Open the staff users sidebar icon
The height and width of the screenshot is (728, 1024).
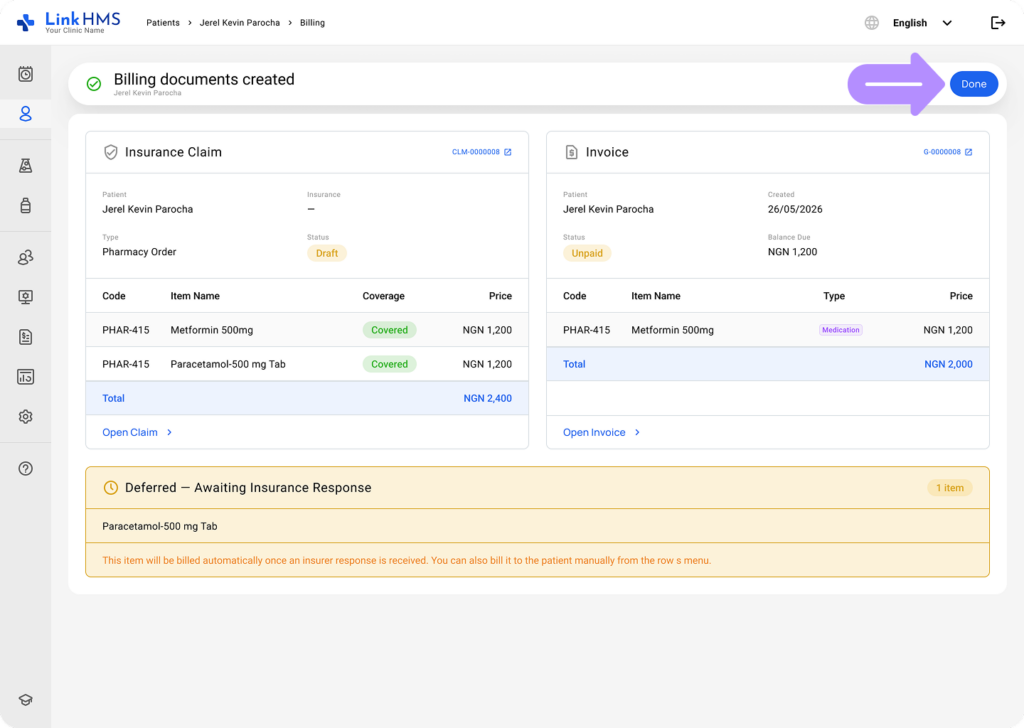(25, 257)
